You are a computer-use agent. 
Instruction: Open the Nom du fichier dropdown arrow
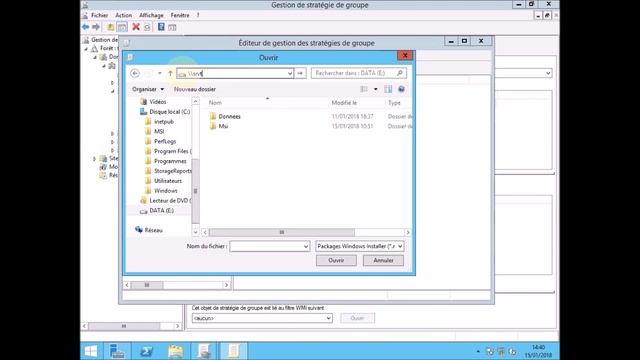coord(306,247)
